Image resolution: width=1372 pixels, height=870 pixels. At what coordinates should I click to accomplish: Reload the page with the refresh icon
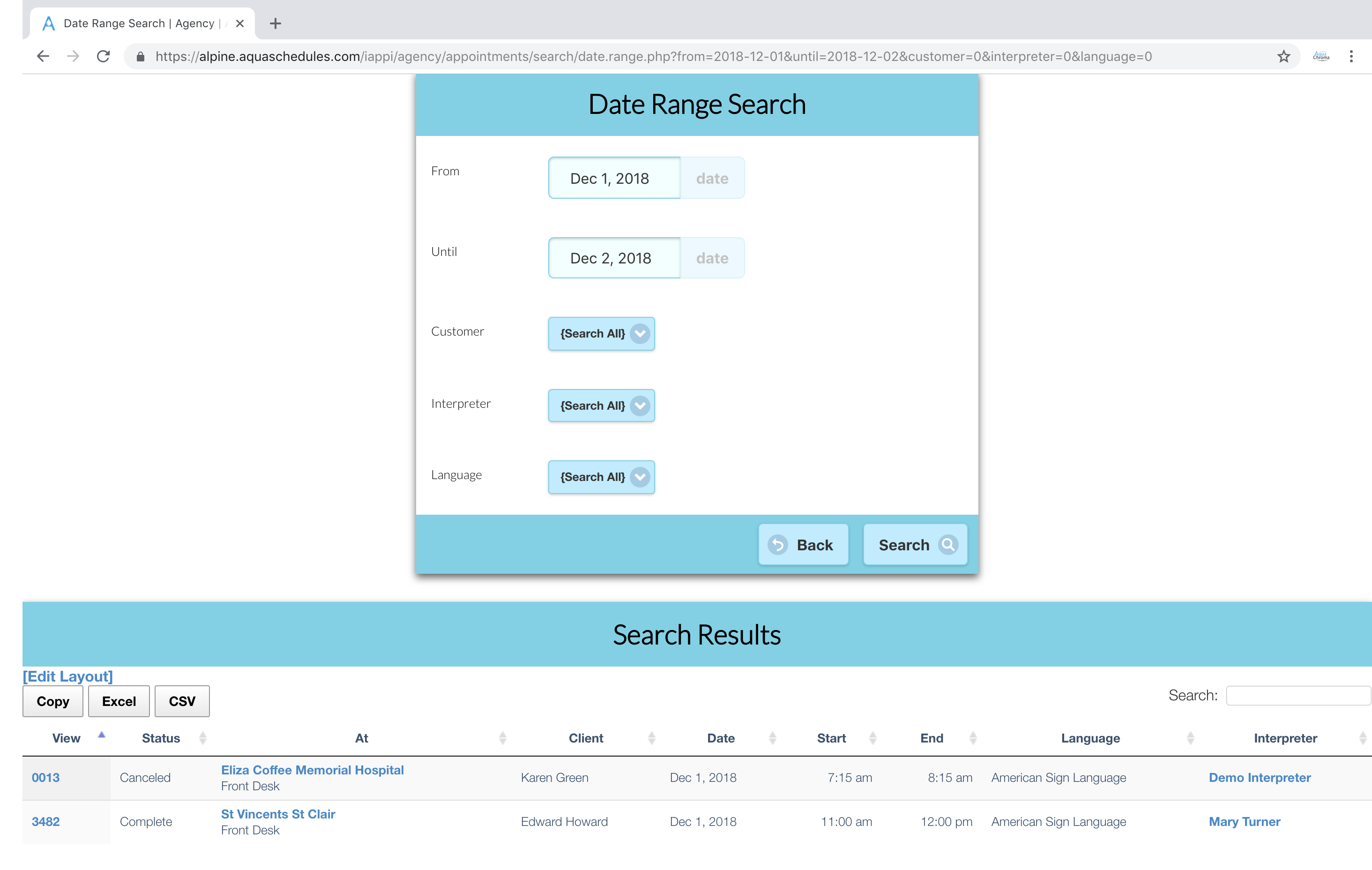(103, 56)
